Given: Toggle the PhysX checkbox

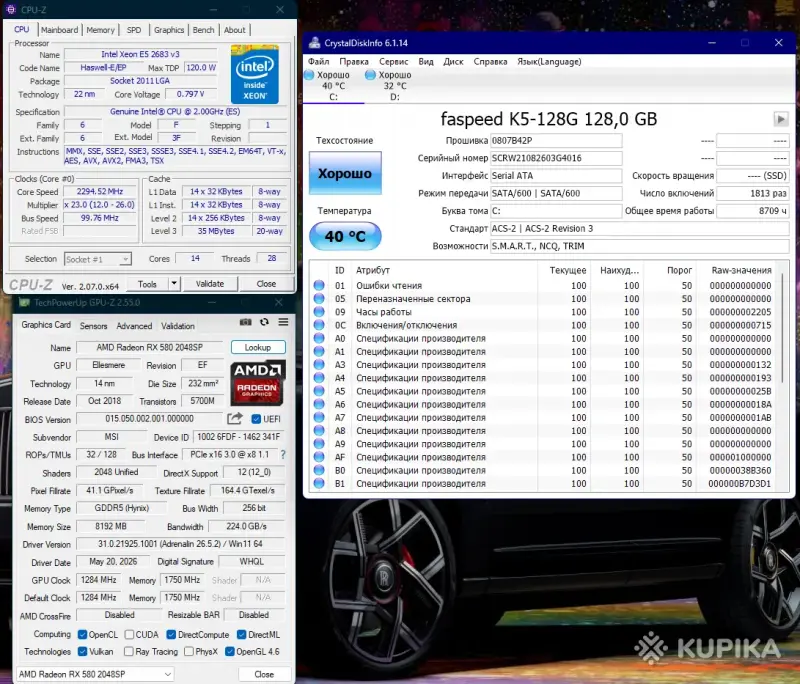Looking at the screenshot, I should [189, 651].
